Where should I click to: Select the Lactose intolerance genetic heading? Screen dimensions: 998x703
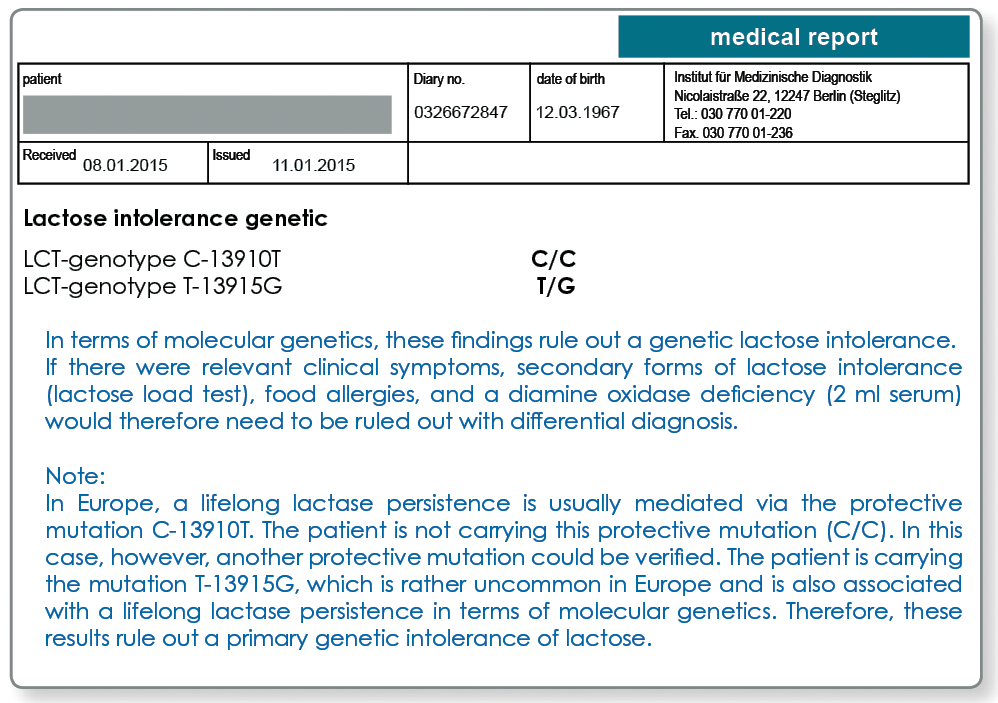tap(176, 218)
